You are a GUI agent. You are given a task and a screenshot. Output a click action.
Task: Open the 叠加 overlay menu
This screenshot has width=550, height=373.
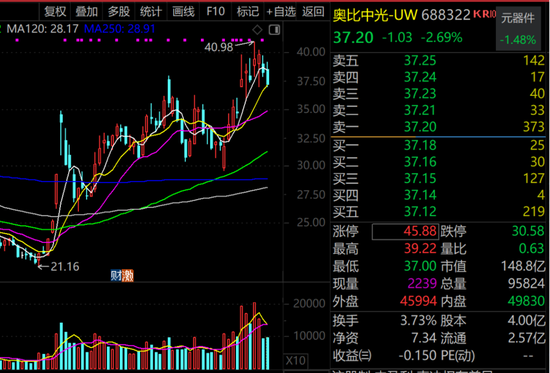pos(86,12)
